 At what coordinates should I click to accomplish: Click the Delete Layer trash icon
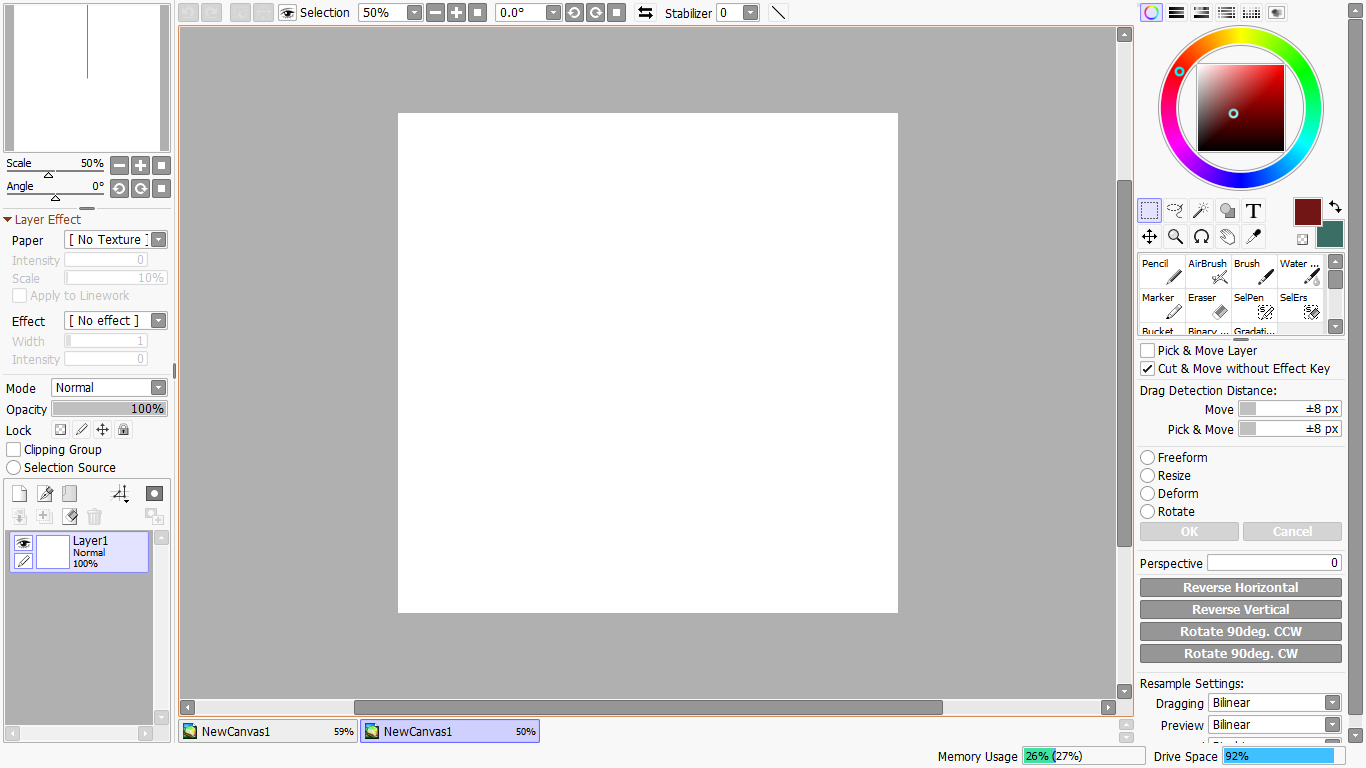point(94,517)
